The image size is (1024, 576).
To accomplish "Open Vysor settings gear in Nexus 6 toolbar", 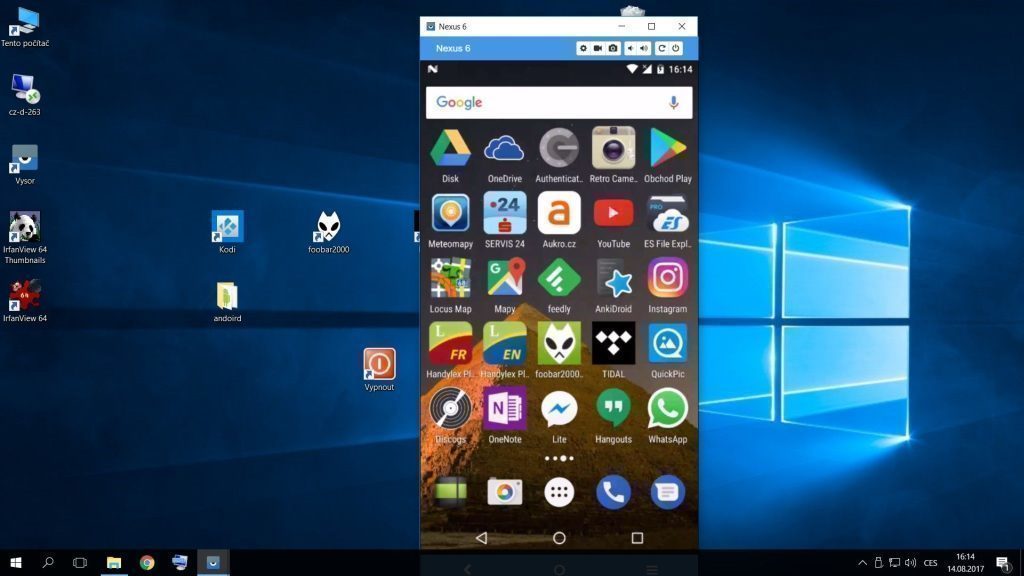I will click(583, 48).
